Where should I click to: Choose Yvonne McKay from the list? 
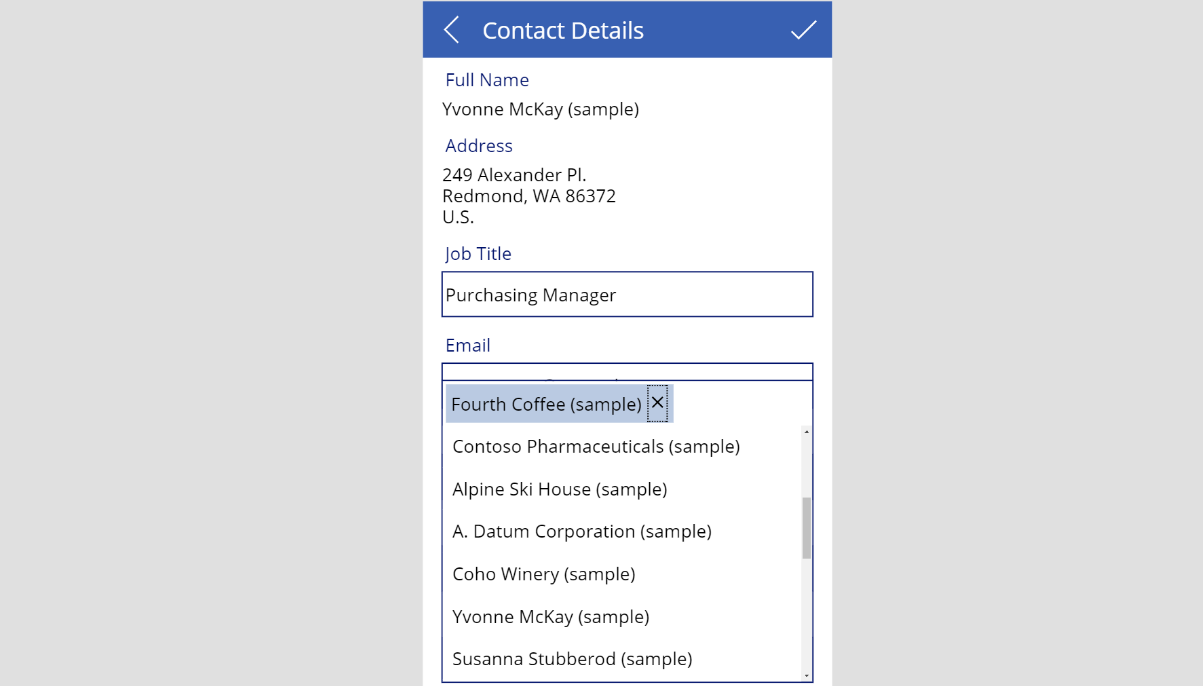551,616
